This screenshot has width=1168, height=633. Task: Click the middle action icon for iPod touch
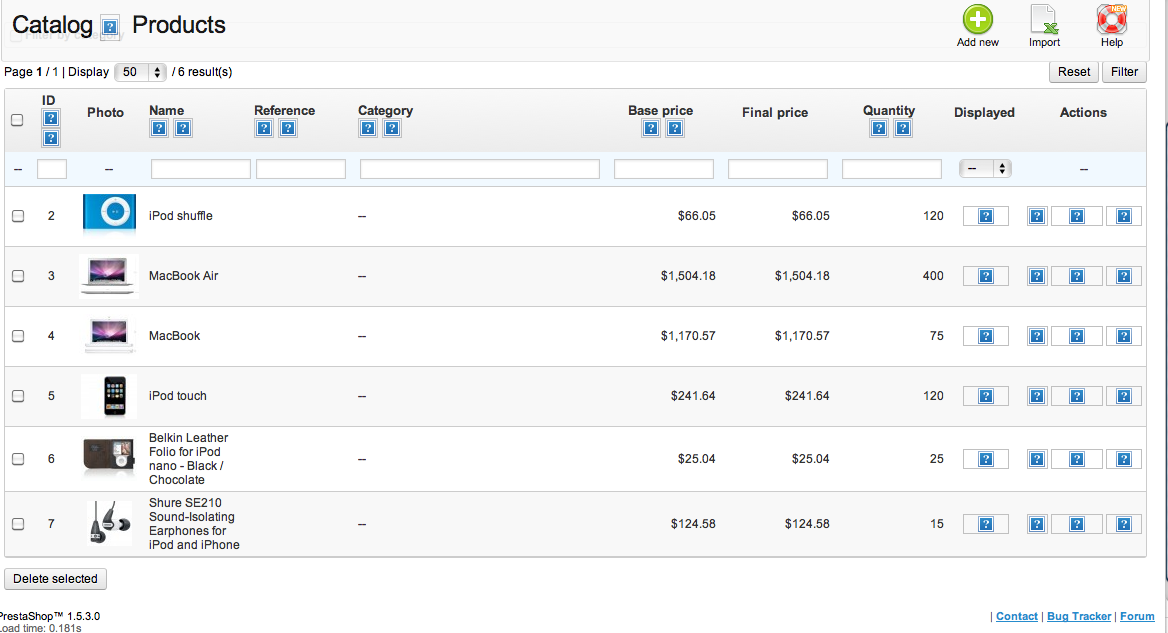click(1077, 396)
